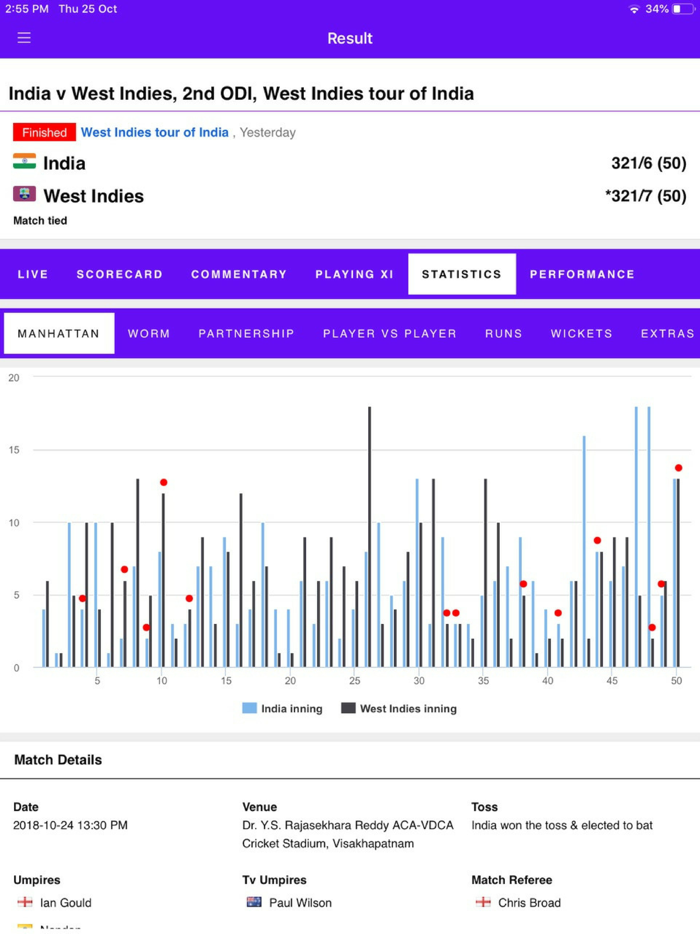Image resolution: width=700 pixels, height=934 pixels.
Task: Select the MANHATTAN chart tab
Action: click(59, 334)
